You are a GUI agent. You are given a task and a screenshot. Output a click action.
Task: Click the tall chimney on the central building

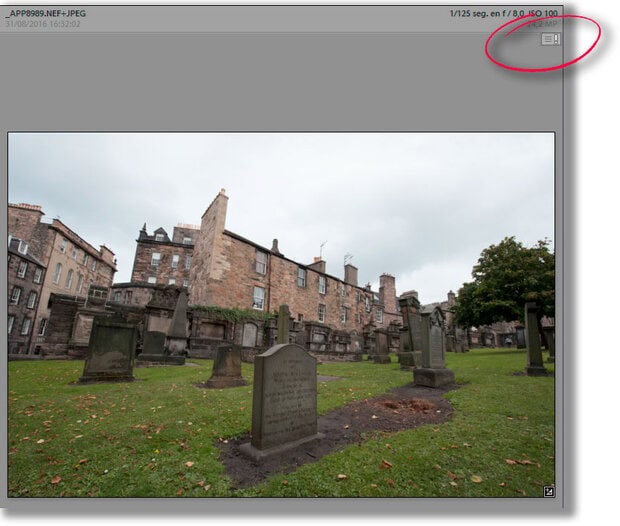(213, 212)
